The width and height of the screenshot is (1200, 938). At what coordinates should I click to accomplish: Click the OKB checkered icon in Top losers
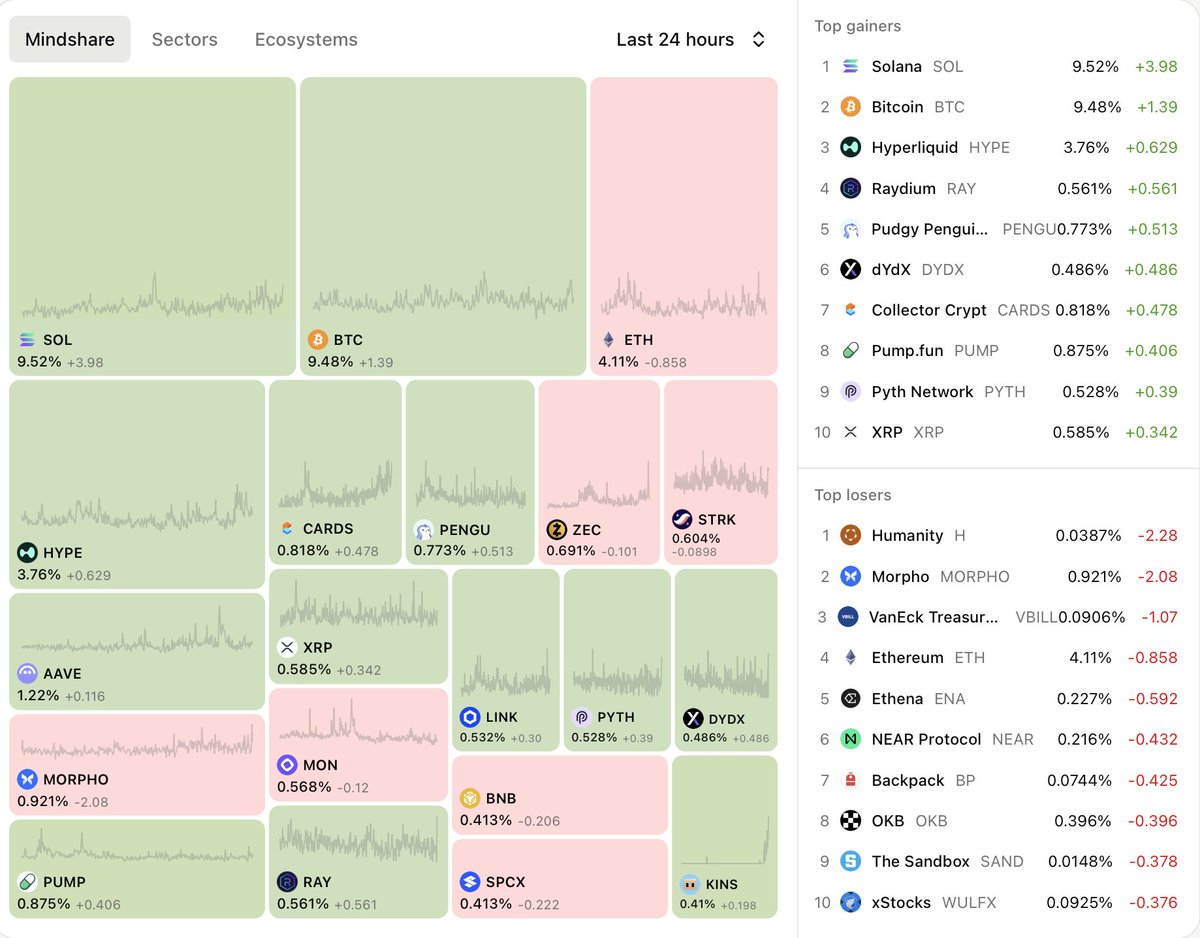(x=850, y=821)
